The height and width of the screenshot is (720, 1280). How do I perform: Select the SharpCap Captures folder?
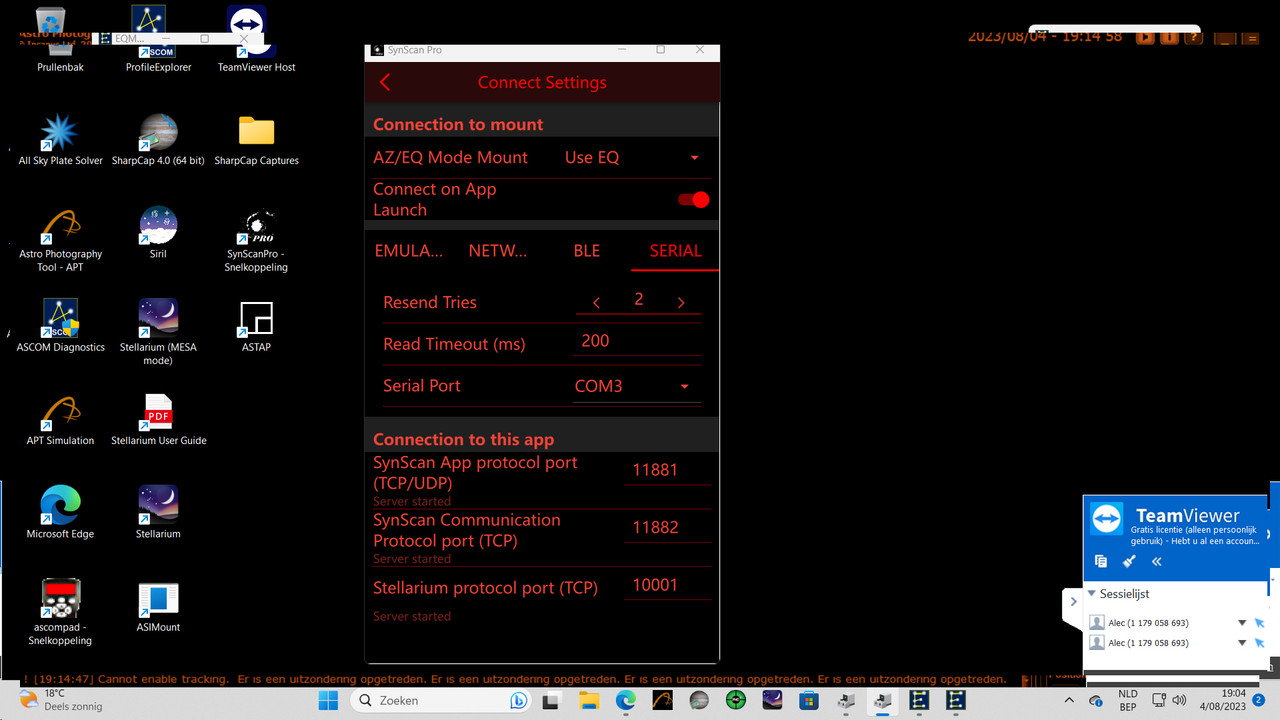tap(256, 140)
